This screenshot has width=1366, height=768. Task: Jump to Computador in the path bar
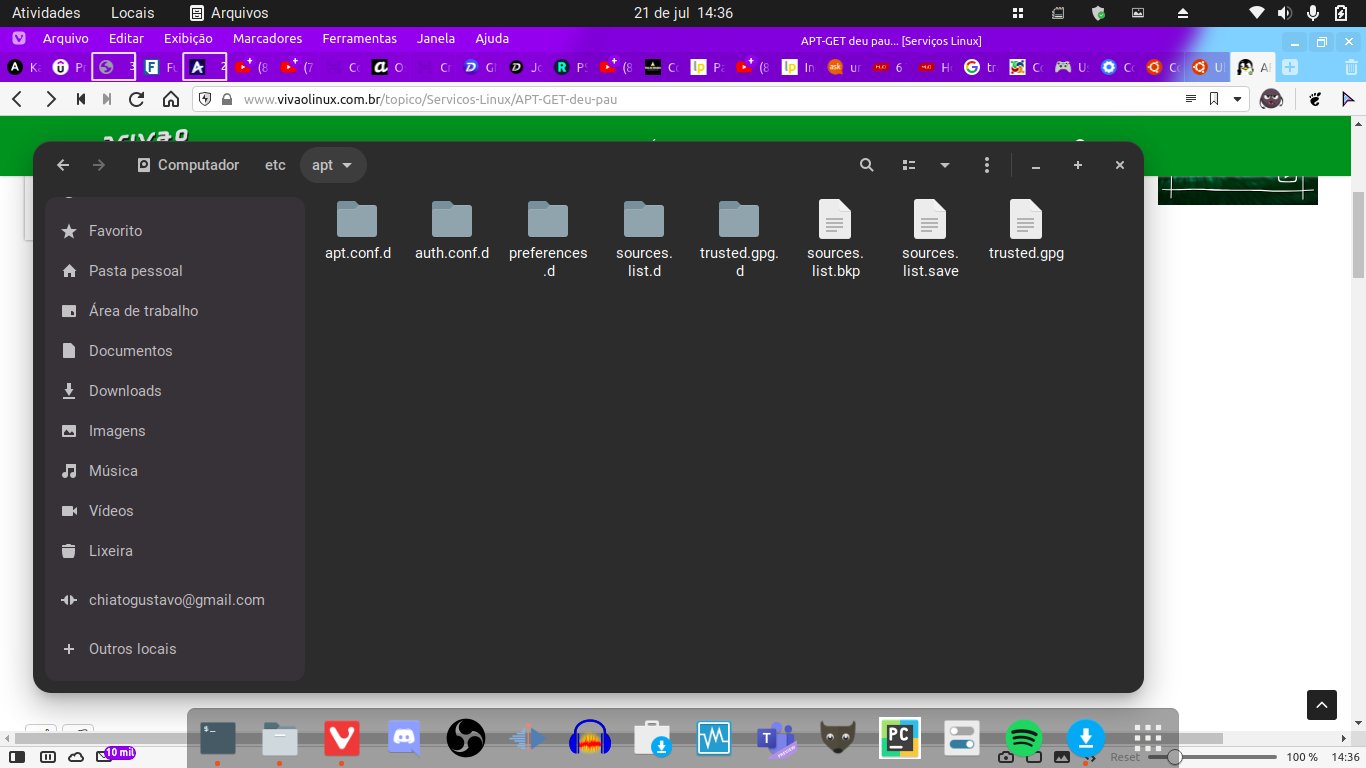click(x=188, y=165)
